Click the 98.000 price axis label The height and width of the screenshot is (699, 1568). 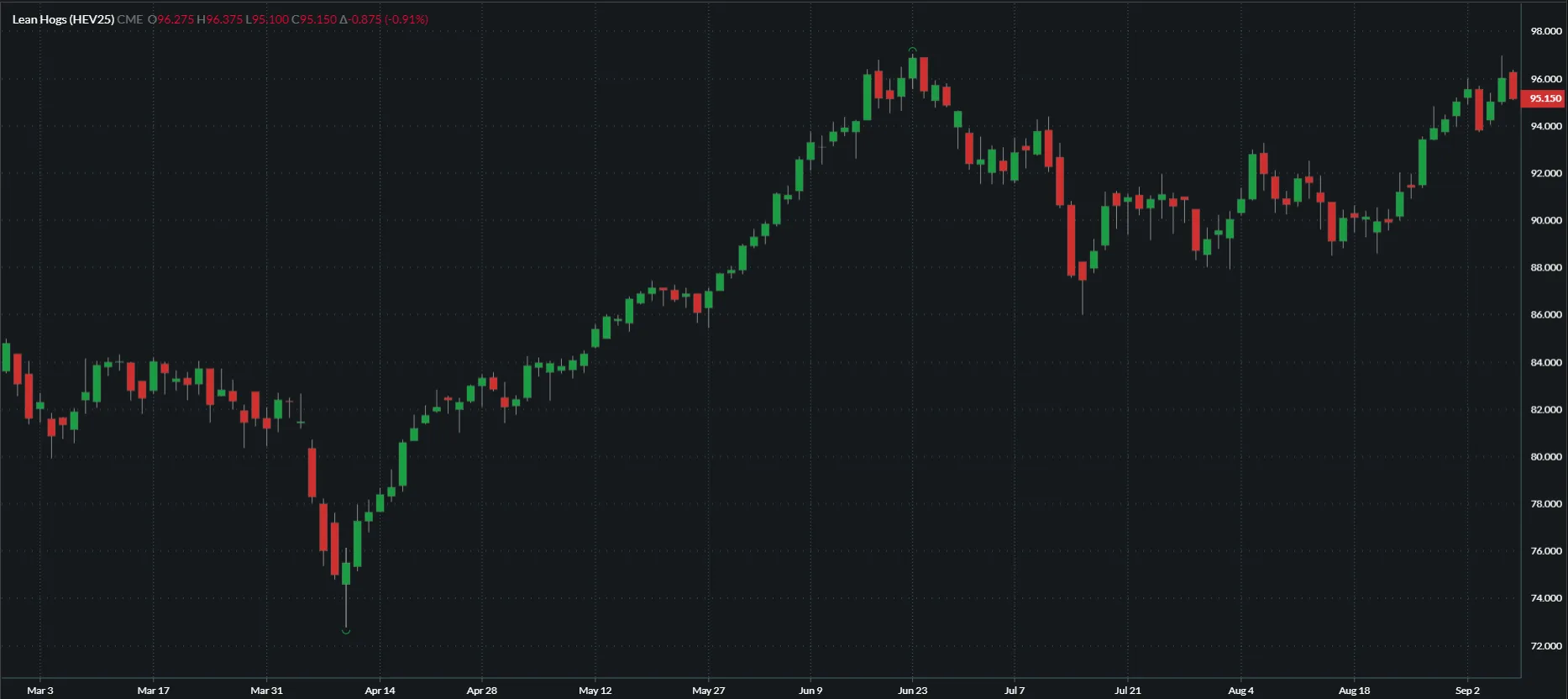coord(1545,31)
